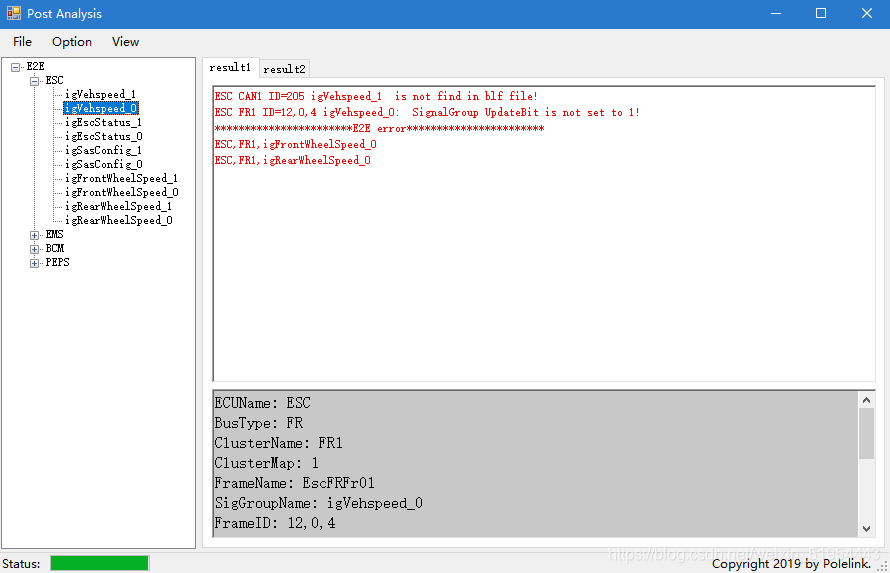Screen dimensions: 890x573
Task: Maximize the Post Analysis window
Action: (821, 14)
